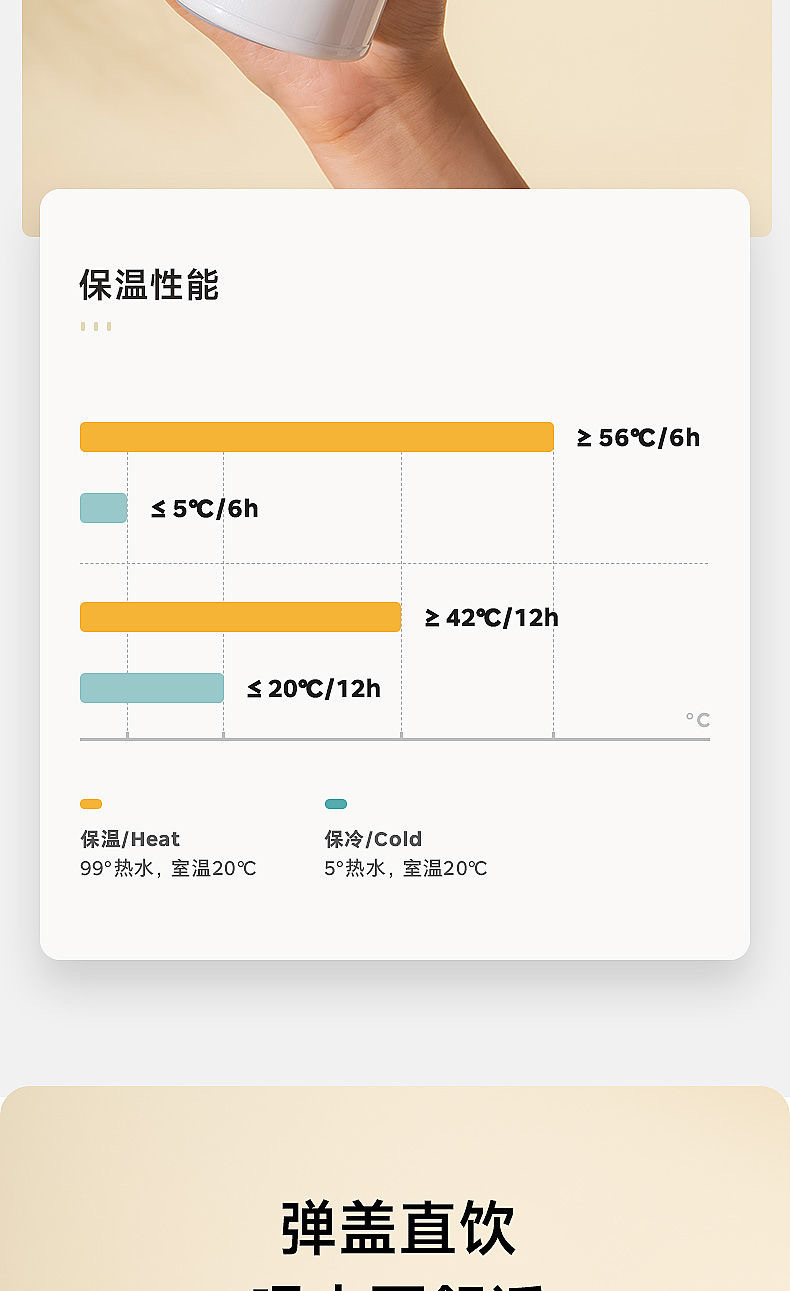Click the white cup base in the photo
This screenshot has height=1291, width=790.
pyautogui.click(x=290, y=25)
